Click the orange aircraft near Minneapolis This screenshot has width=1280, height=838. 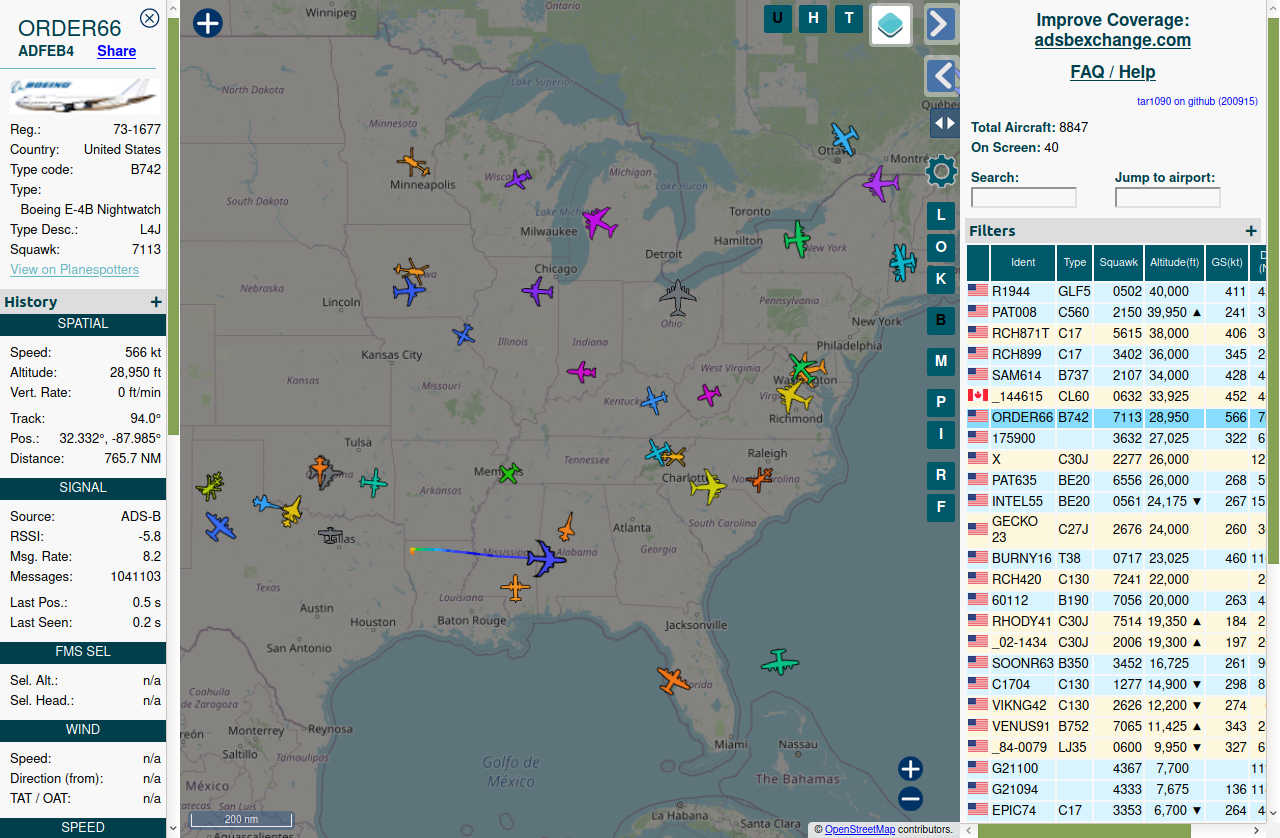(413, 163)
